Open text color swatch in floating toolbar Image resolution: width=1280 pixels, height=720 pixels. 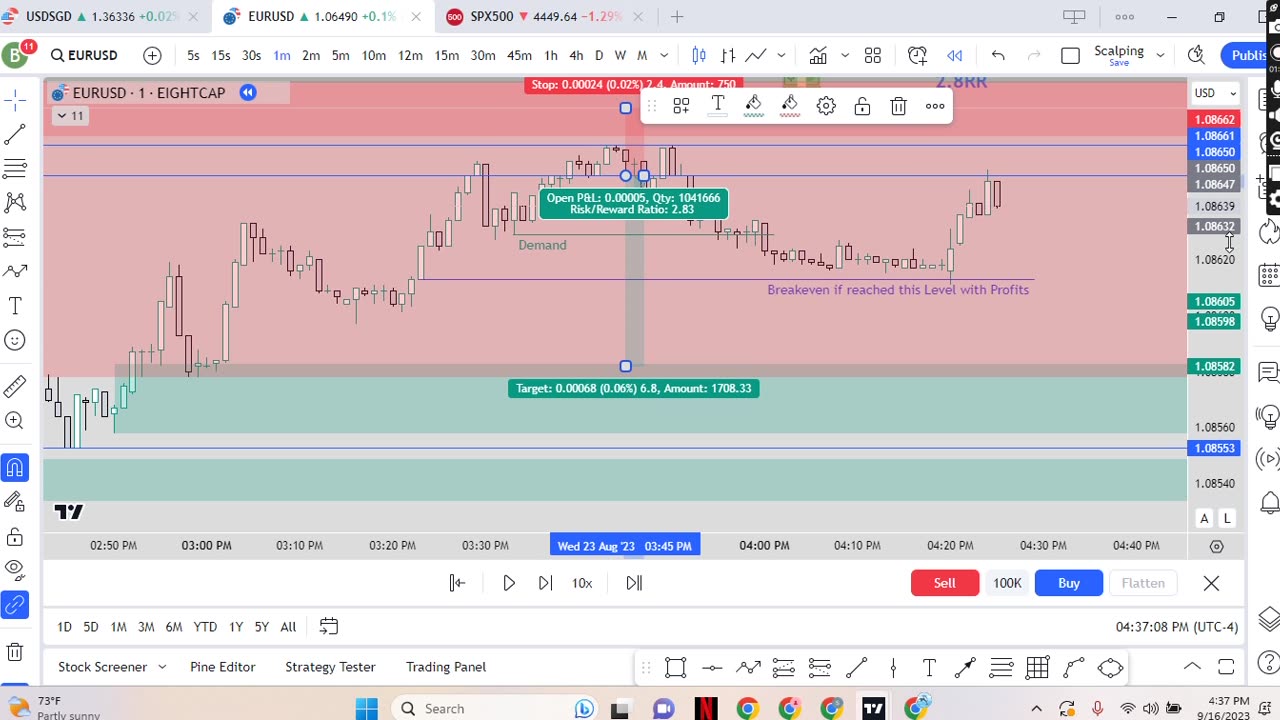tap(717, 106)
